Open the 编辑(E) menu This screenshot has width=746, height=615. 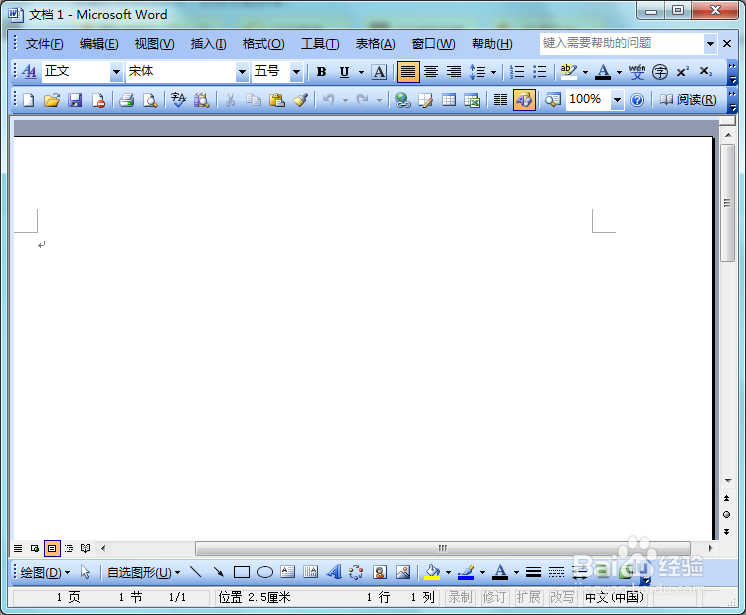coord(99,44)
